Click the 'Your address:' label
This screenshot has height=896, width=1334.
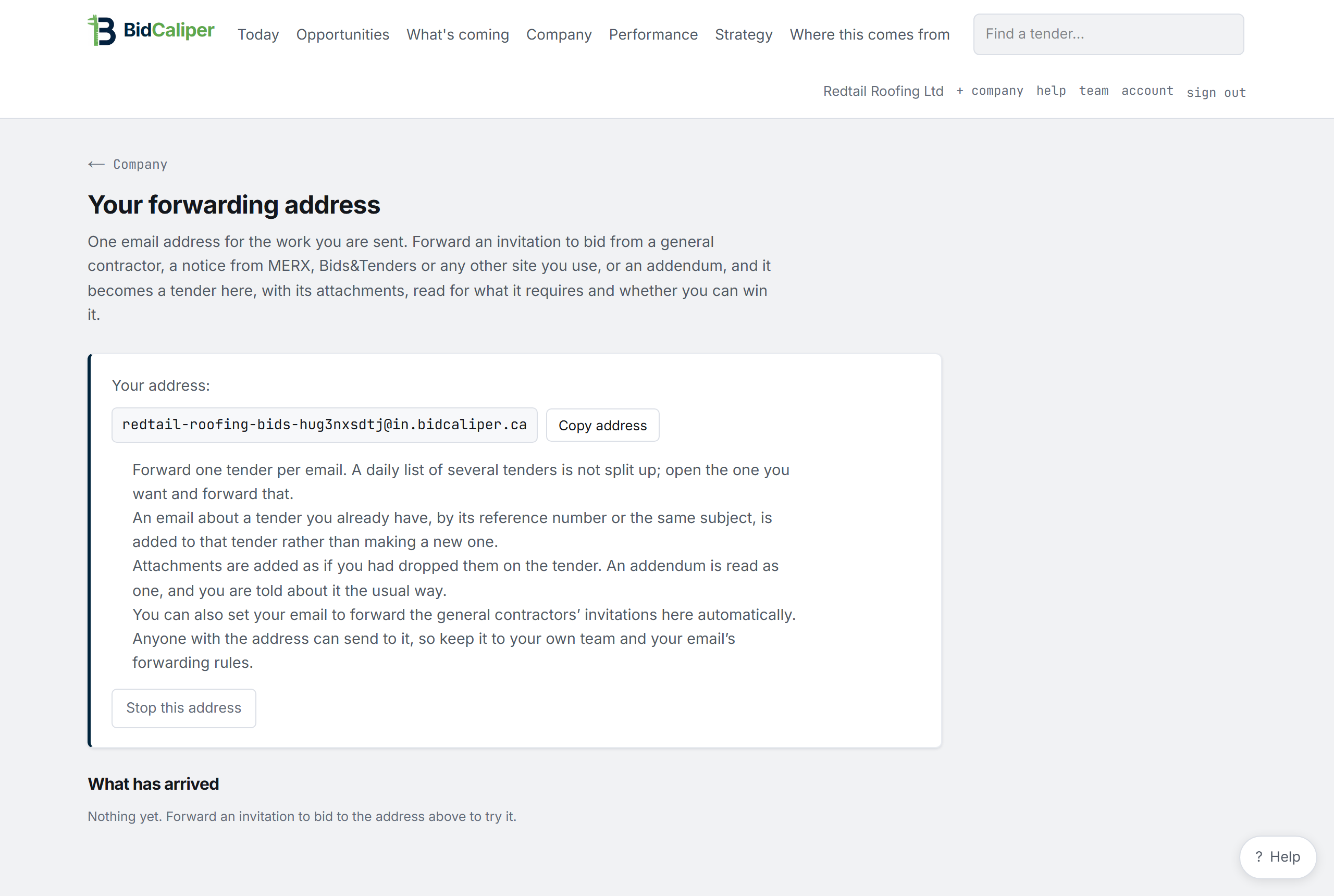pyautogui.click(x=160, y=385)
